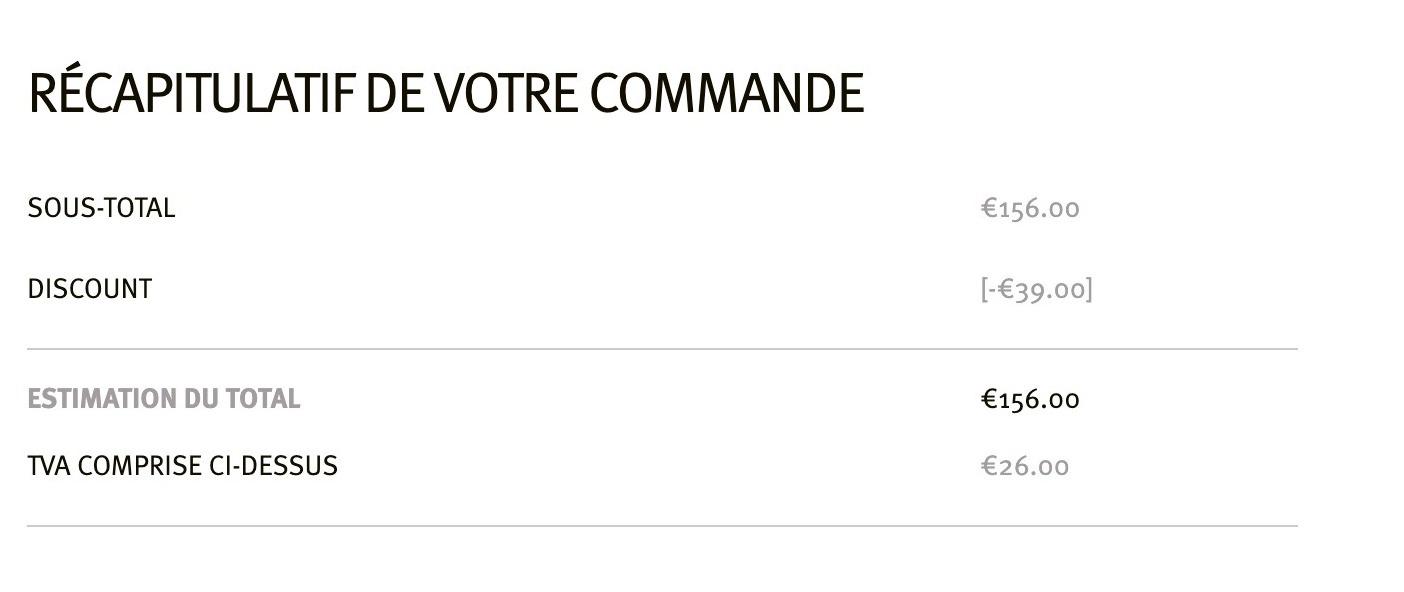1404x592 pixels.
Task: Select the ESTIMATION DU TOTAL label
Action: [164, 399]
